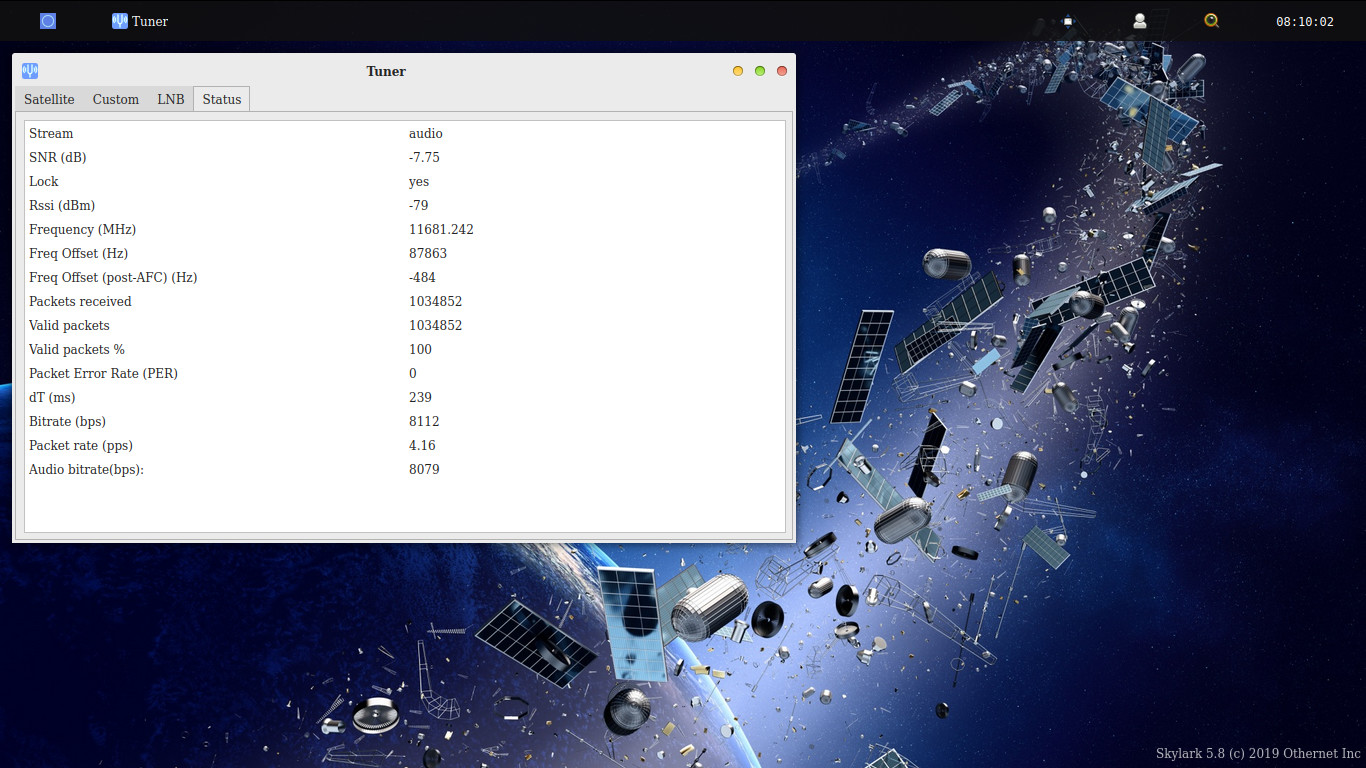Select the Status tab

222,99
